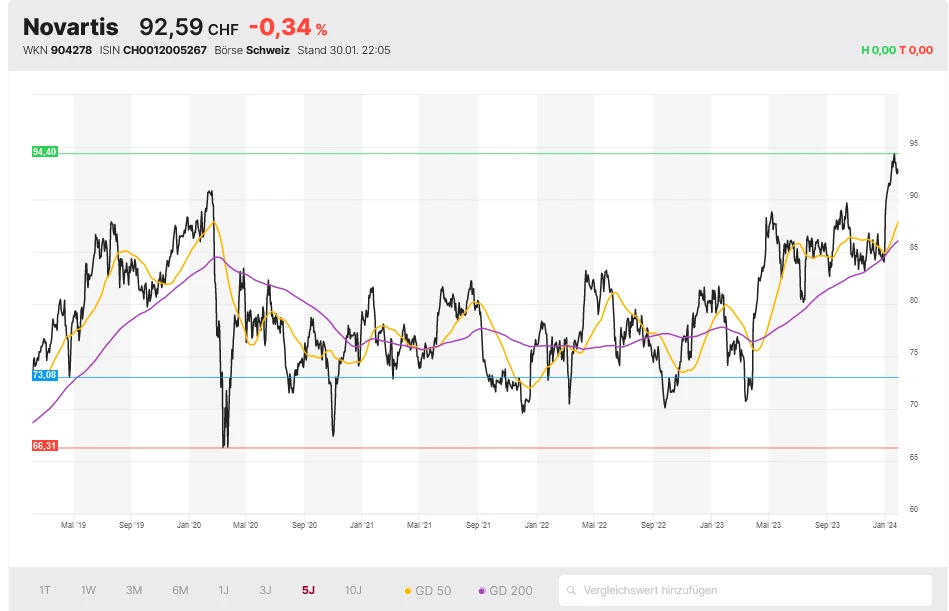This screenshot has width=949, height=611.
Task: Click the green H 0,00 indicator
Action: tap(876, 50)
